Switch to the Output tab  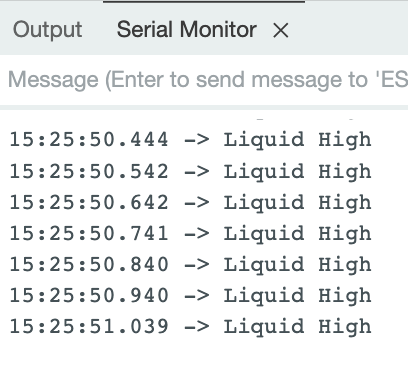(x=47, y=30)
